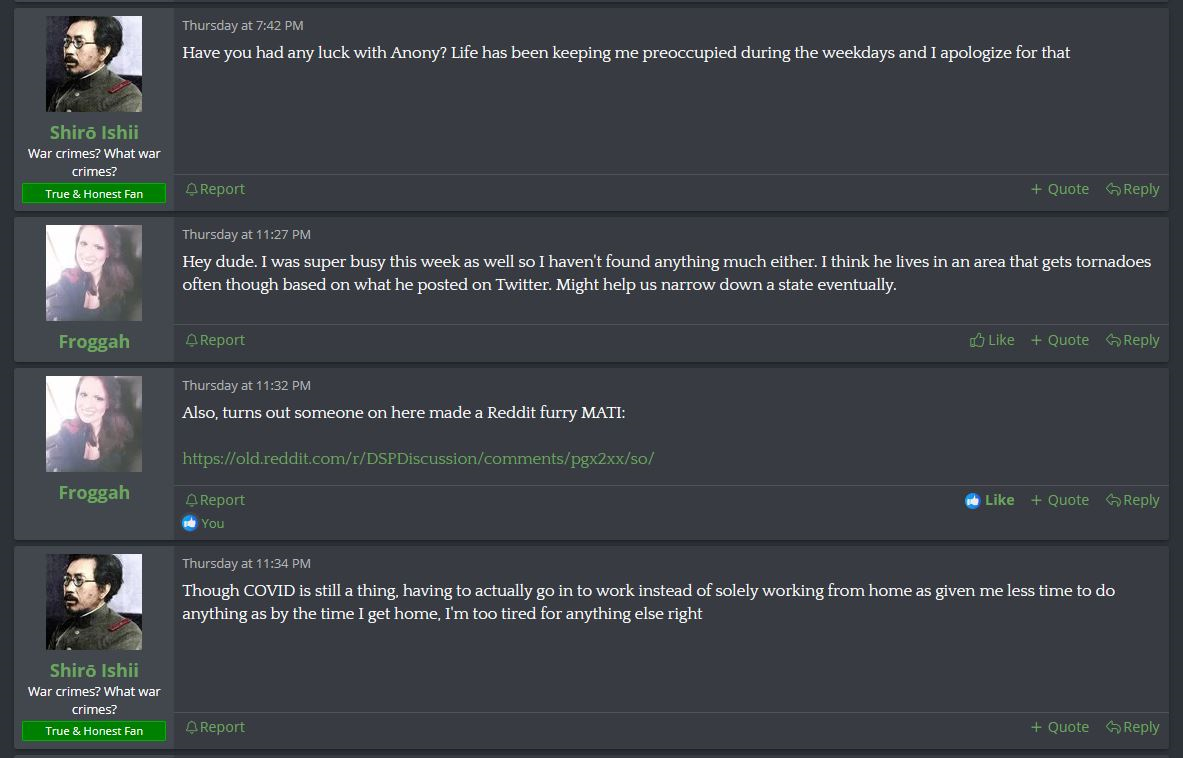Reply to Froggah's 11:27 PM post

pyautogui.click(x=1132, y=340)
